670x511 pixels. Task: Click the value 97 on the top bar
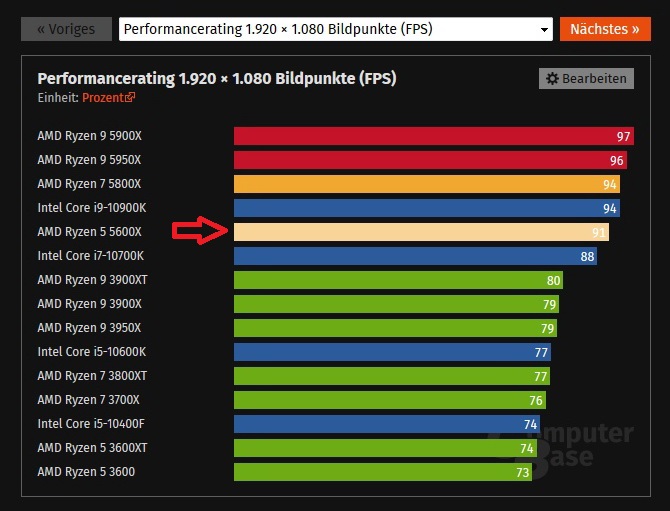[623, 137]
